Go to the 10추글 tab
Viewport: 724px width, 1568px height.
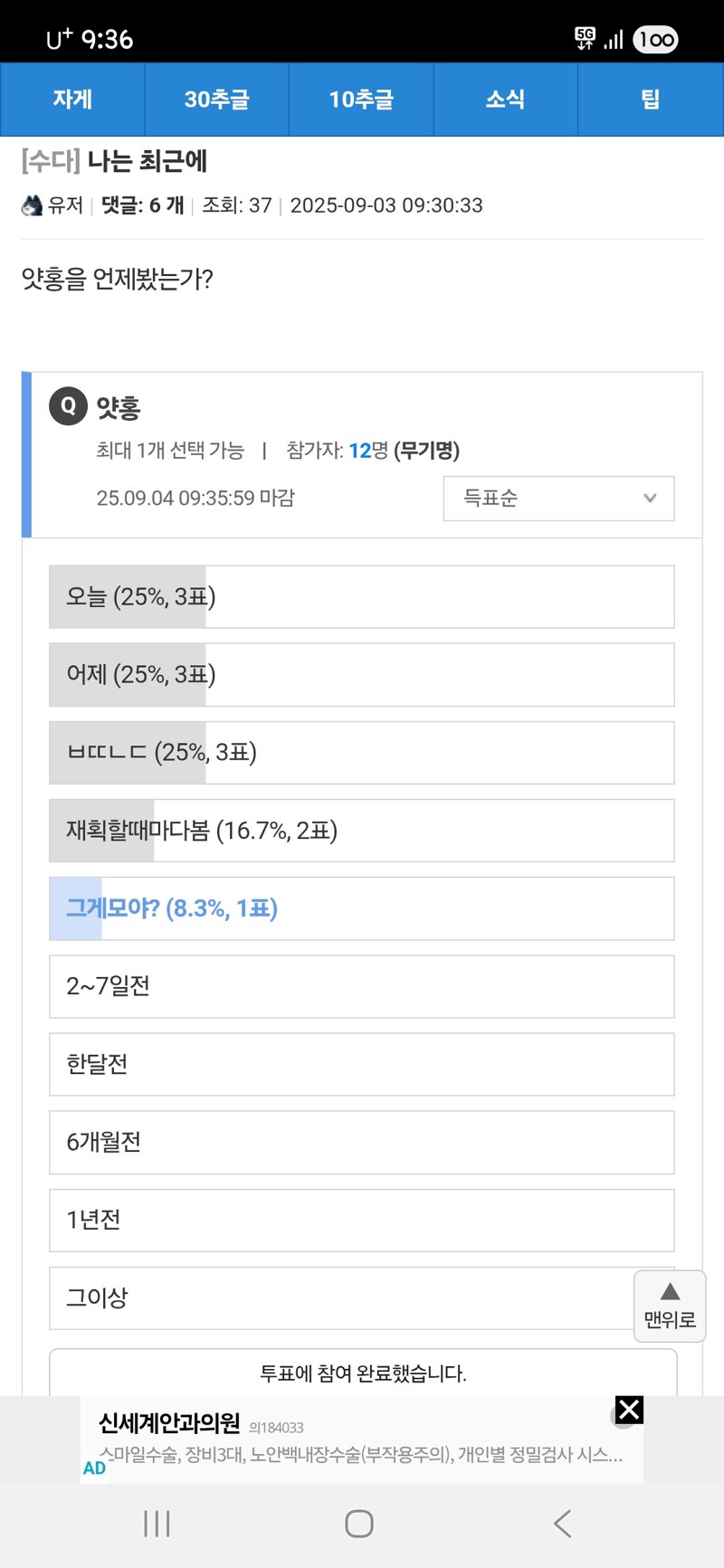point(361,100)
